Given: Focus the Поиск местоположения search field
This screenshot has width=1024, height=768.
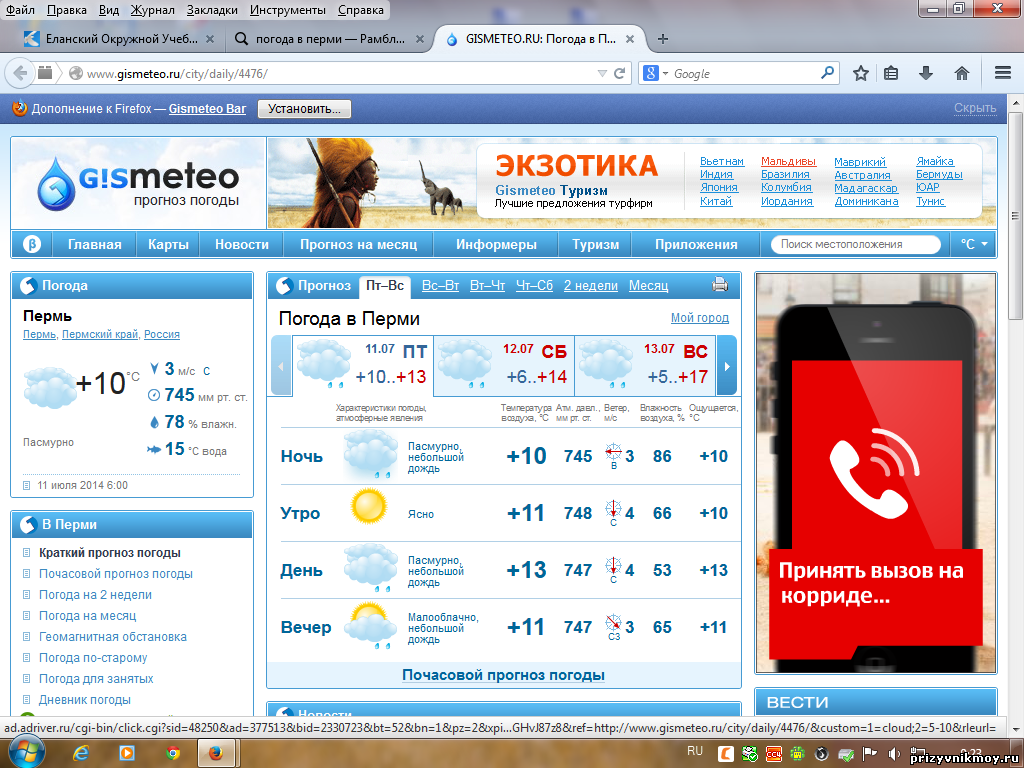Looking at the screenshot, I should point(856,244).
